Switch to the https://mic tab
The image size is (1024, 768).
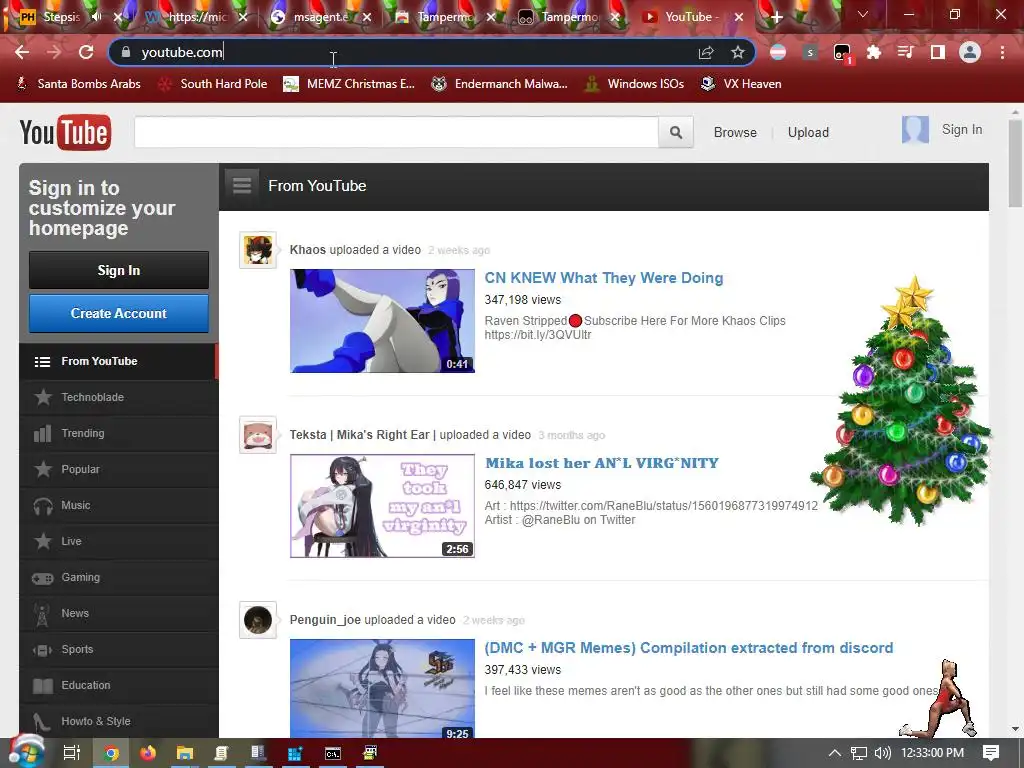point(196,17)
